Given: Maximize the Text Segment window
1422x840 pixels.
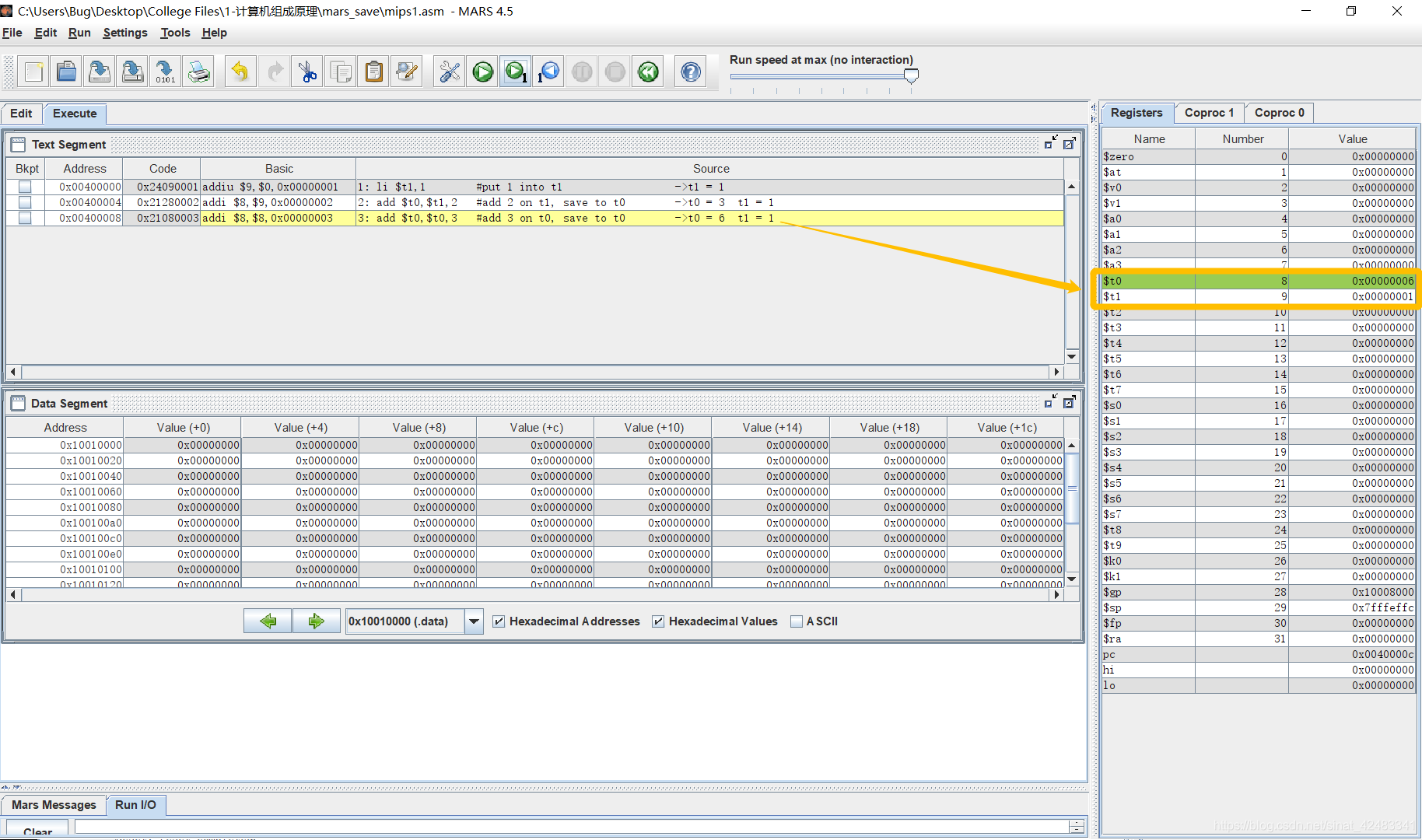Looking at the screenshot, I should [x=1070, y=143].
